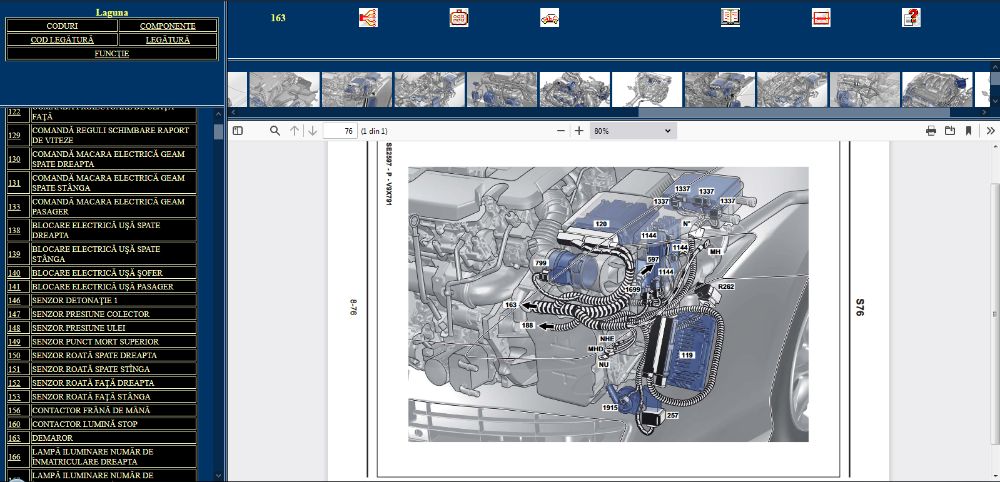Expand the PDF tools overflow menu
The width and height of the screenshot is (1000, 482).
[x=990, y=131]
